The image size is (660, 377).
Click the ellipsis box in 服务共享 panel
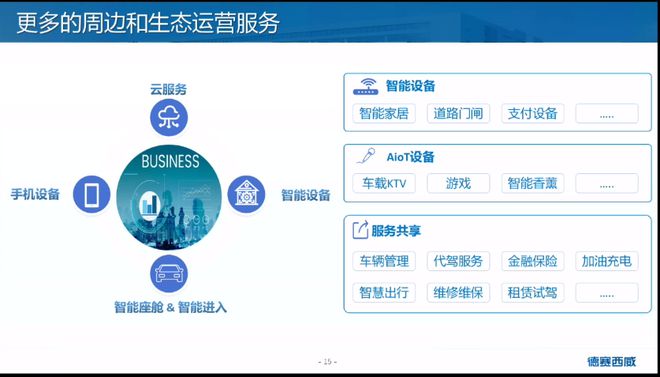click(607, 292)
